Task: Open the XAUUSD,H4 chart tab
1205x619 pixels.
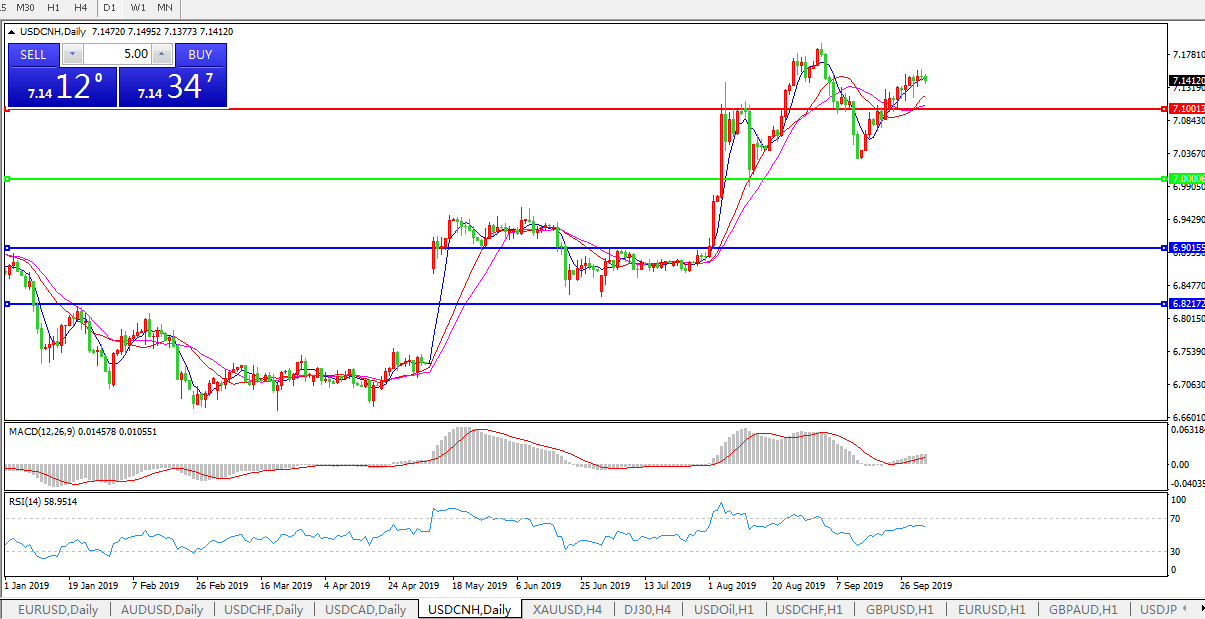Action: [x=567, y=609]
